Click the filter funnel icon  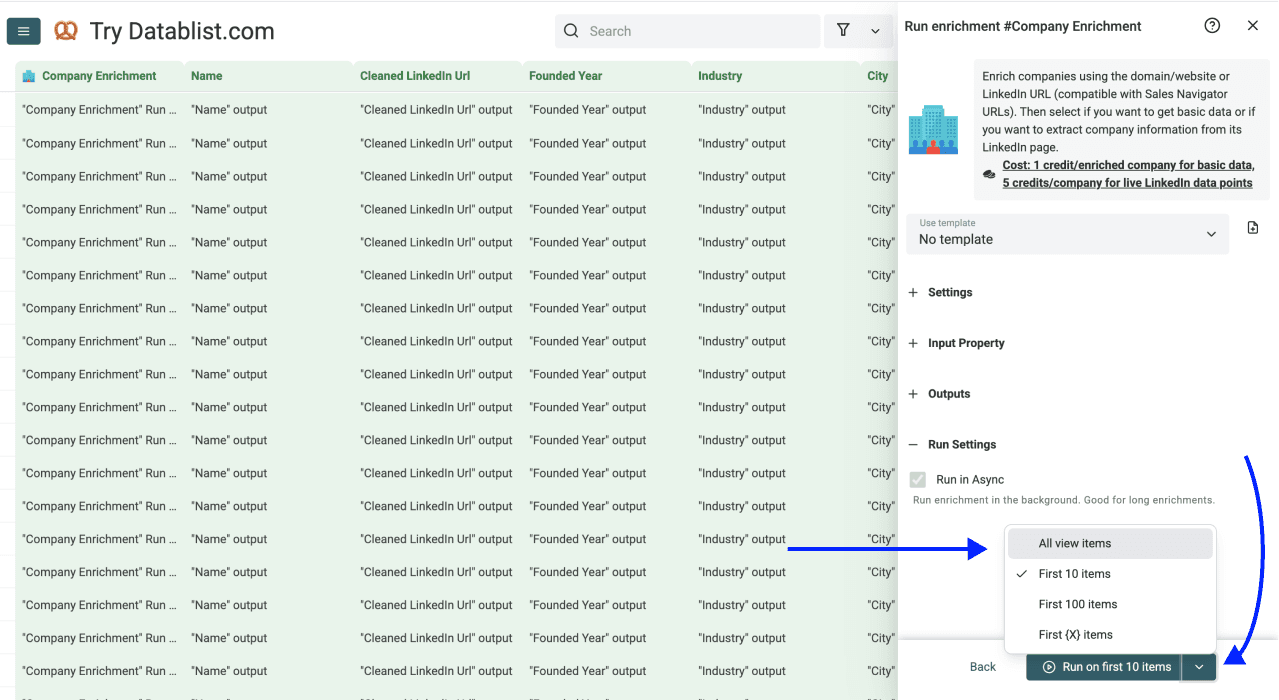click(843, 31)
